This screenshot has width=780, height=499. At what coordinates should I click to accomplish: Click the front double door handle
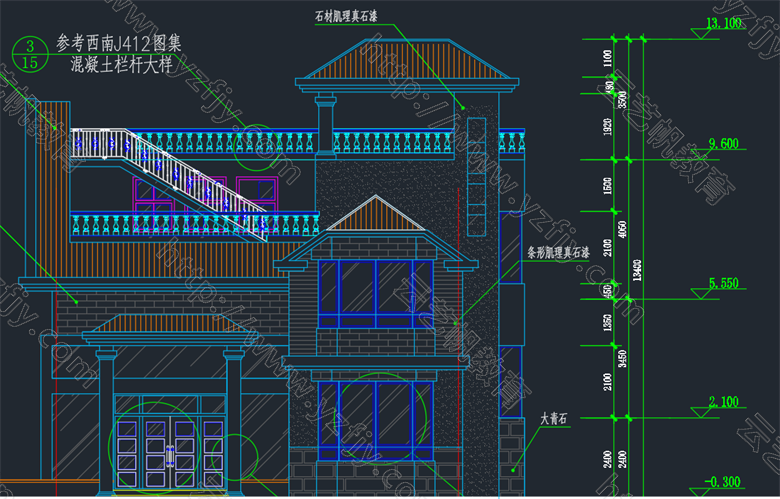pos(170,456)
